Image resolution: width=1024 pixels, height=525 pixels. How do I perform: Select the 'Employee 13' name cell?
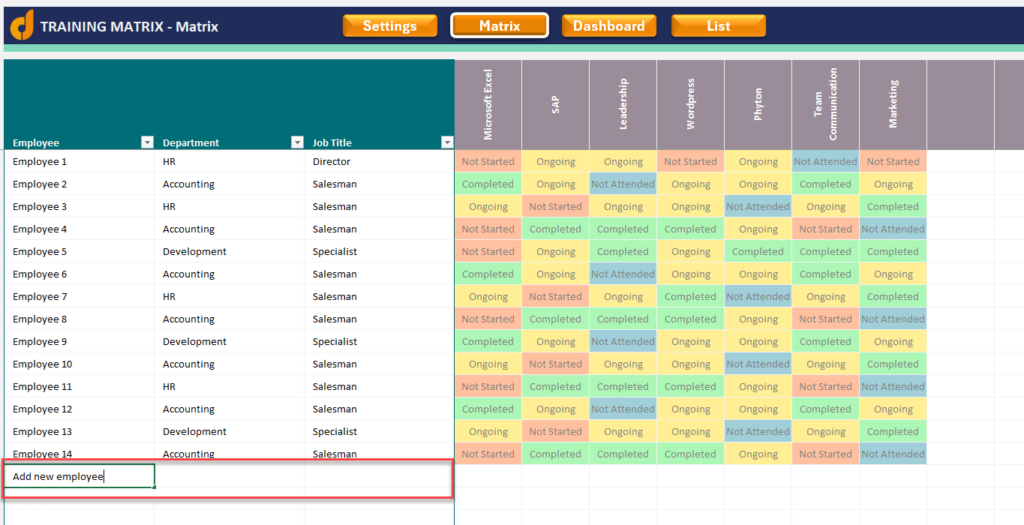pos(80,432)
